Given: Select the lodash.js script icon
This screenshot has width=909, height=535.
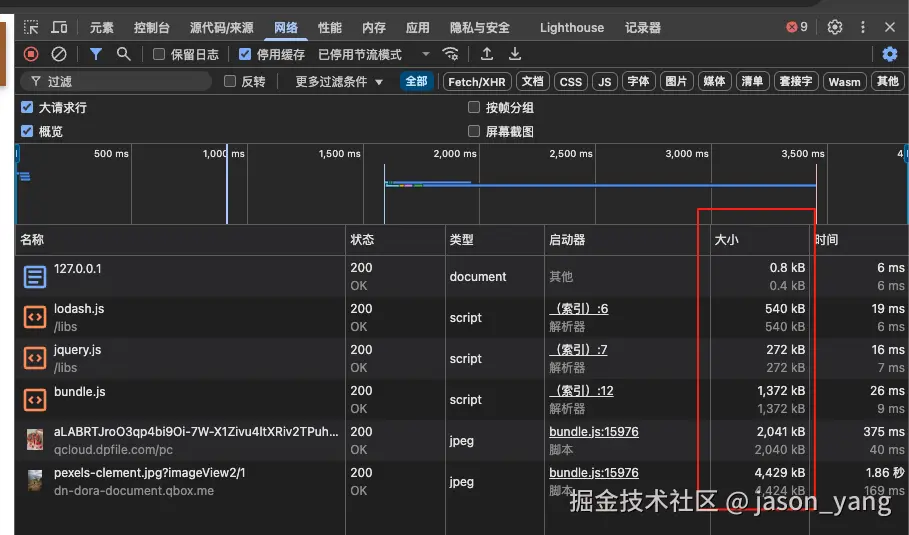Looking at the screenshot, I should tap(35, 318).
